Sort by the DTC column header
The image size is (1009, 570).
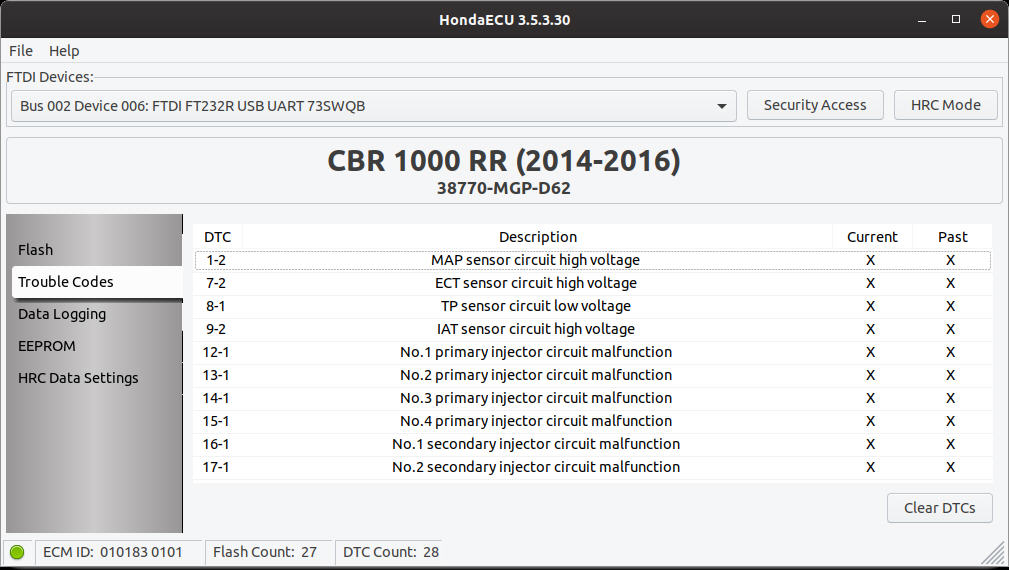pos(218,237)
